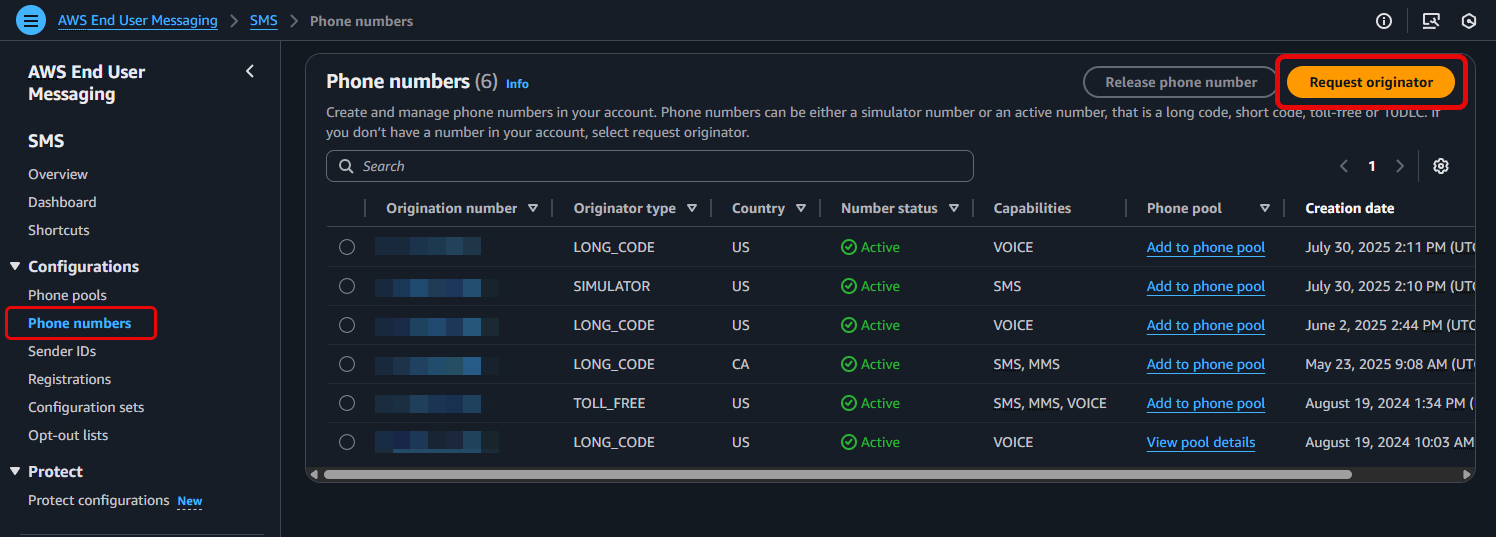Click the hexagon settings icon in top bar
The width and height of the screenshot is (1496, 537).
1469,21
